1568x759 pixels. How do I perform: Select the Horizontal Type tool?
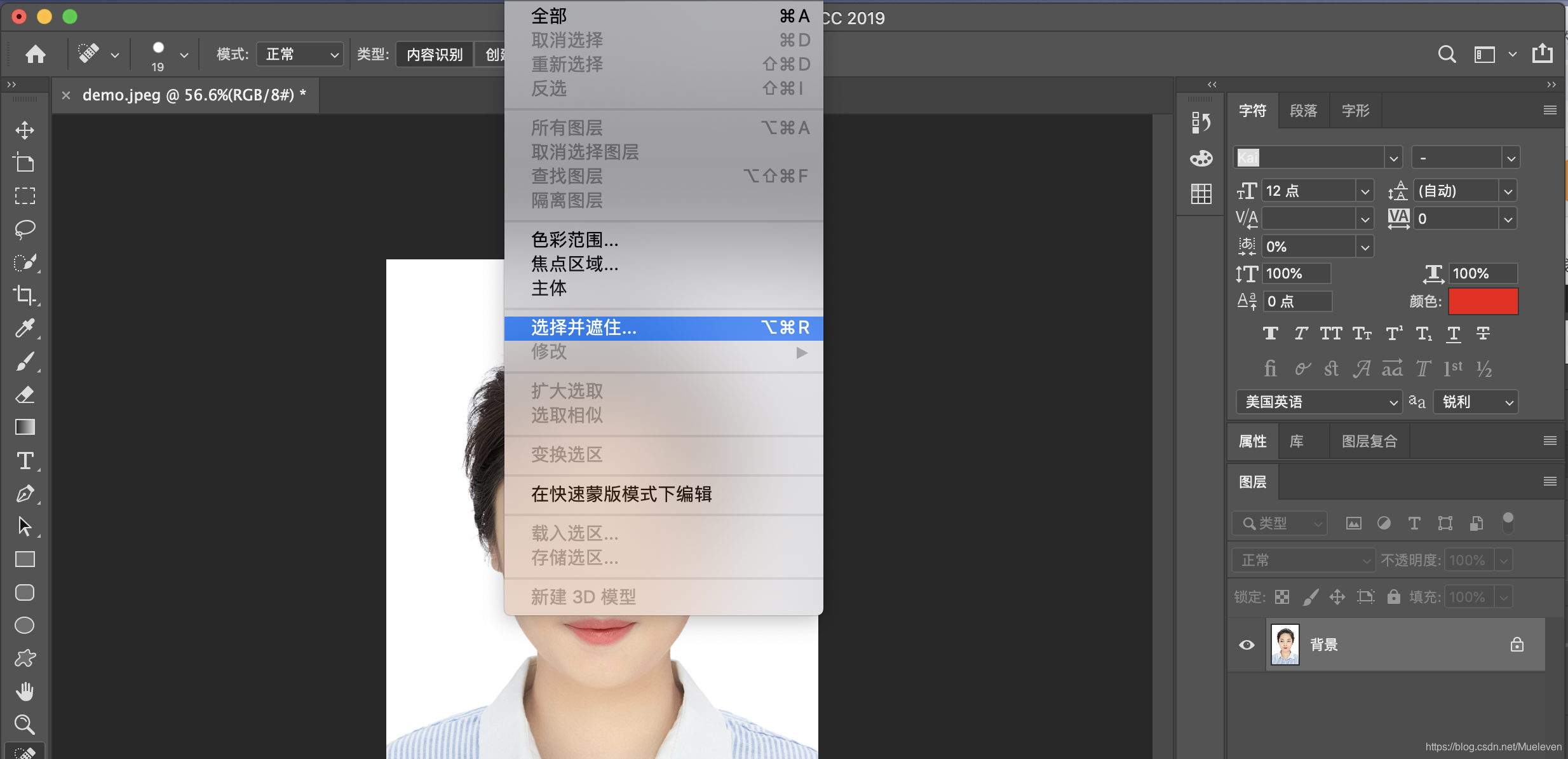tap(25, 460)
